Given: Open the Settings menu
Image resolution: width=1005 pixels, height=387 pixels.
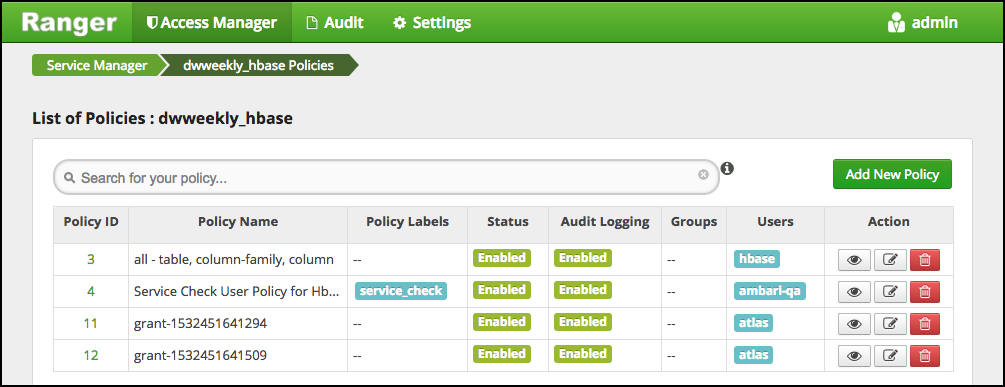Looking at the screenshot, I should coord(432,23).
